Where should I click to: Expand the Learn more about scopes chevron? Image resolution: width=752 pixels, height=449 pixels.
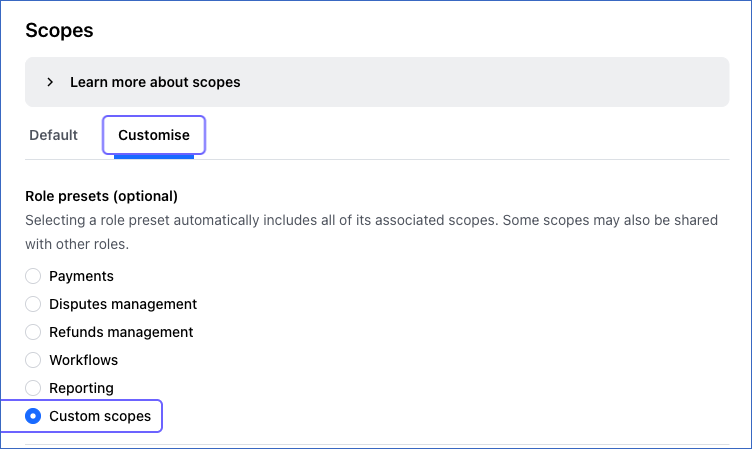point(50,82)
